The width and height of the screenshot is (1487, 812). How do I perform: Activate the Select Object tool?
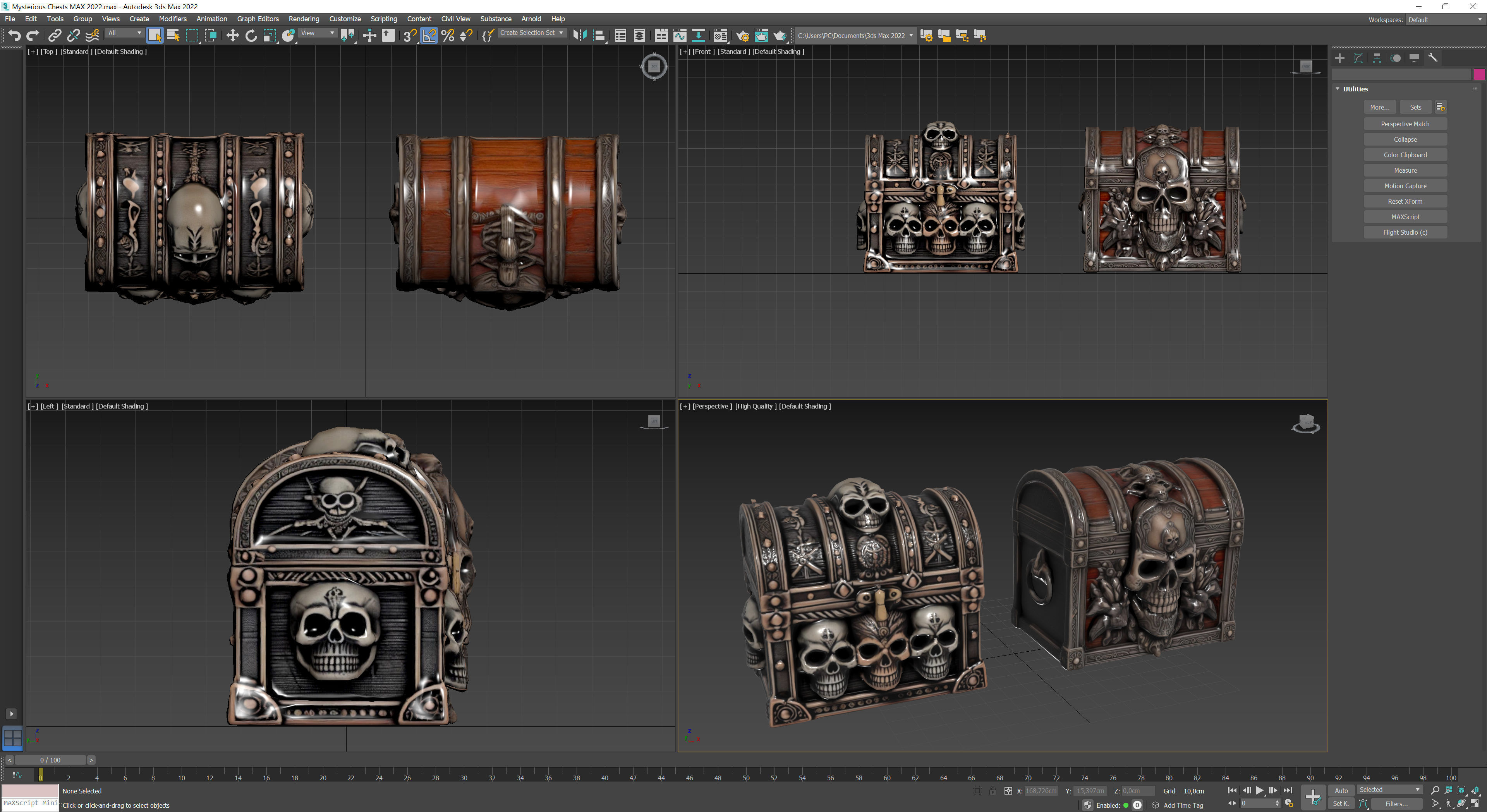point(155,35)
